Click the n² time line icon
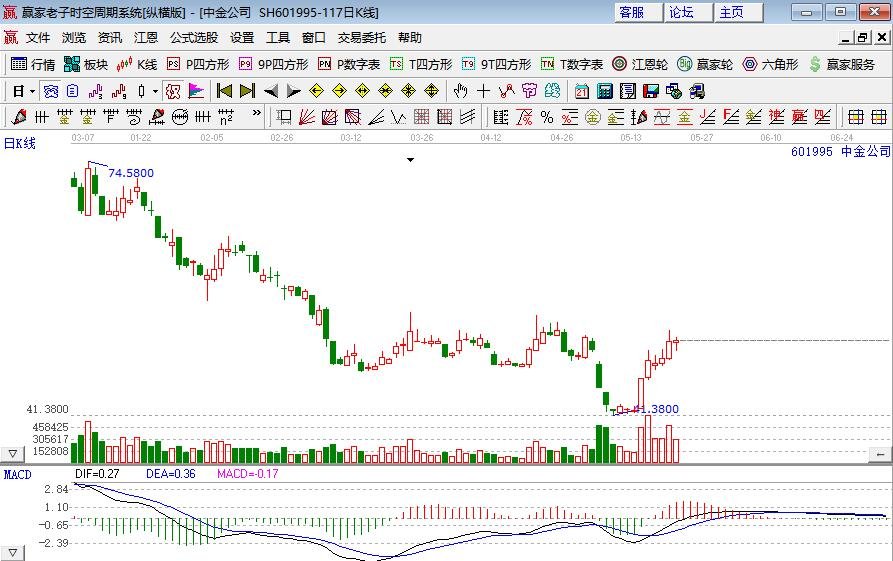 pos(226,117)
